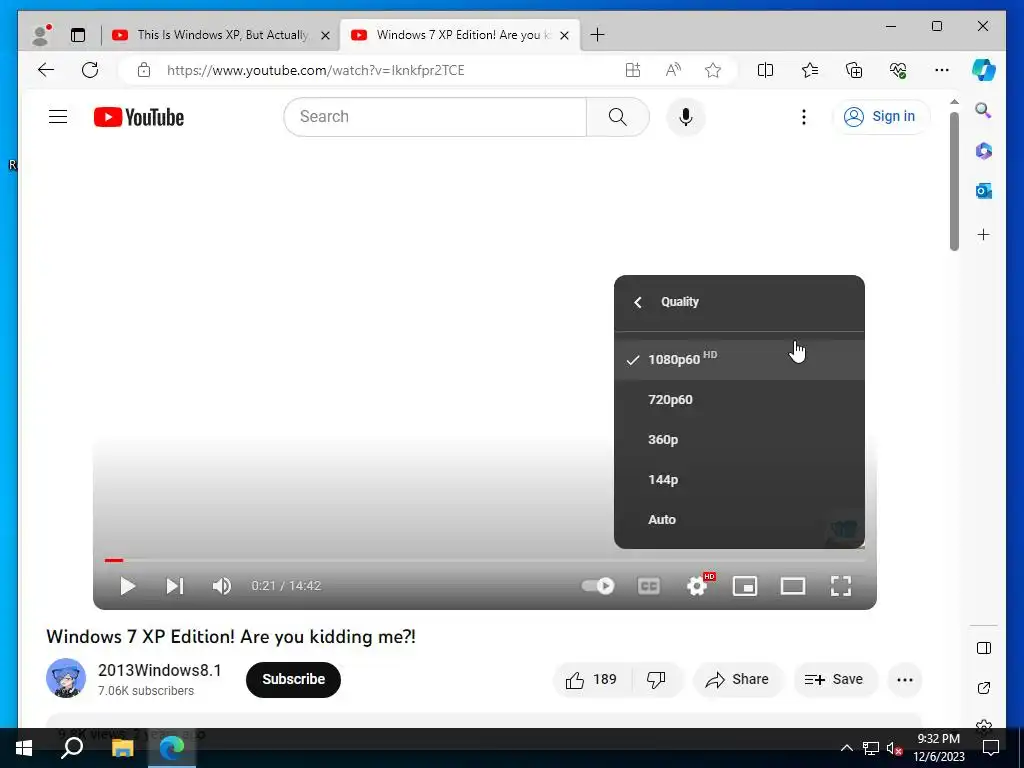Save video to playlist
The image size is (1024, 768).
point(834,680)
